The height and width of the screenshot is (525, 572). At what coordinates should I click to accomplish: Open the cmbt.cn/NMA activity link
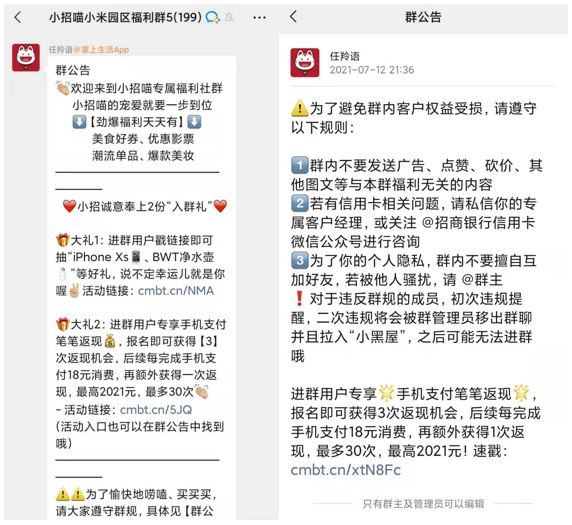tap(176, 291)
